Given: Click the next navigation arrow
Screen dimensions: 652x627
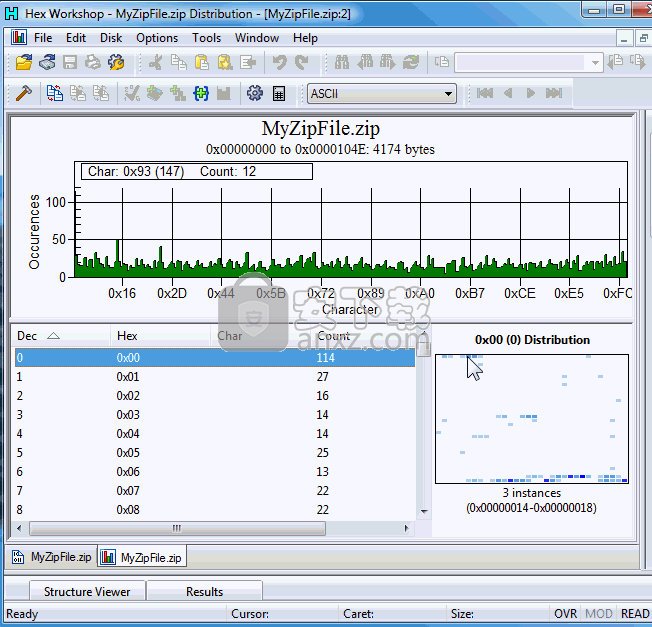Looking at the screenshot, I should [x=531, y=93].
